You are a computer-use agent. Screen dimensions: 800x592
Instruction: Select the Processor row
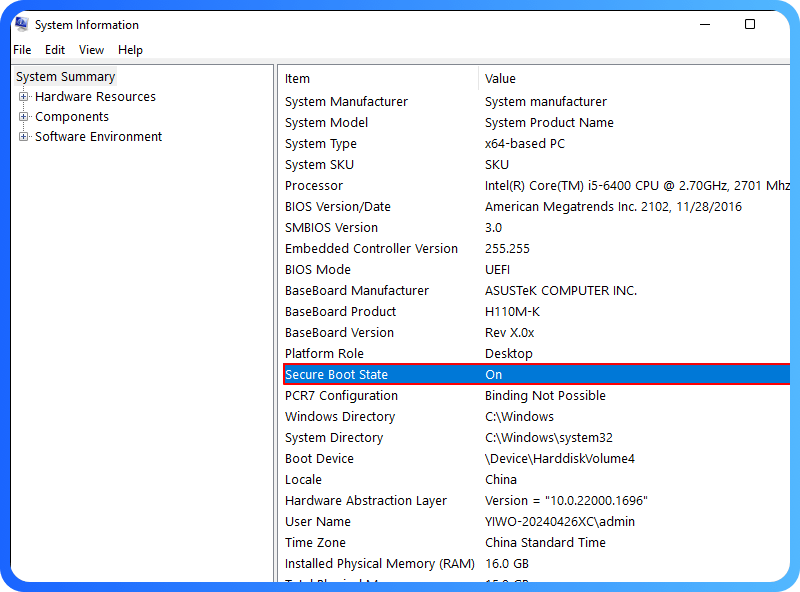tap(536, 185)
